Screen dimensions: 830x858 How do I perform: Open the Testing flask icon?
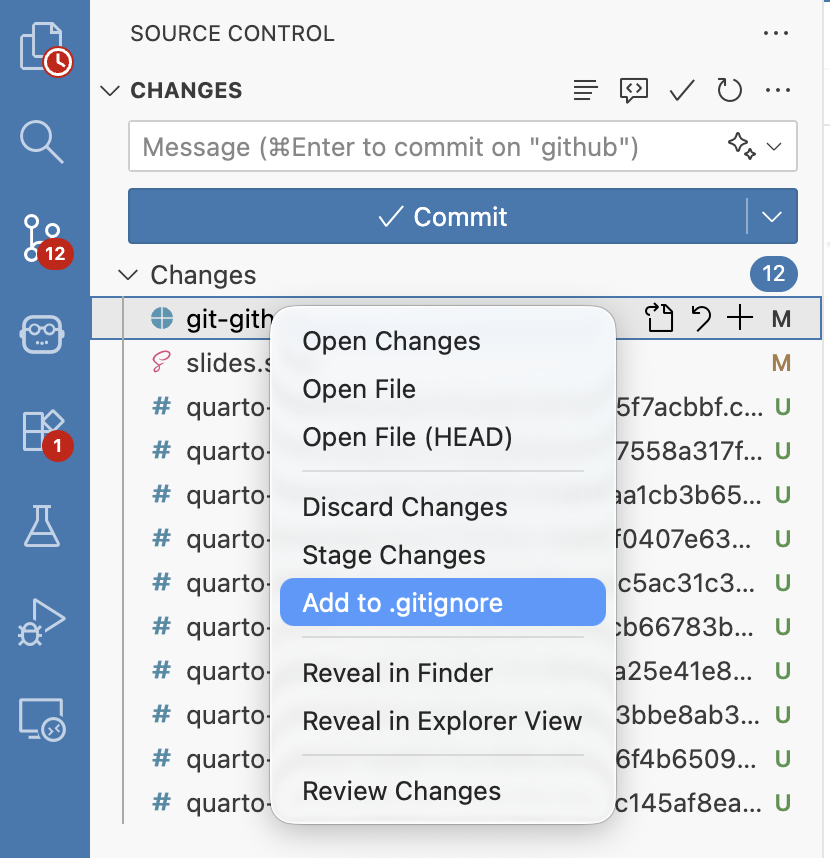point(43,526)
